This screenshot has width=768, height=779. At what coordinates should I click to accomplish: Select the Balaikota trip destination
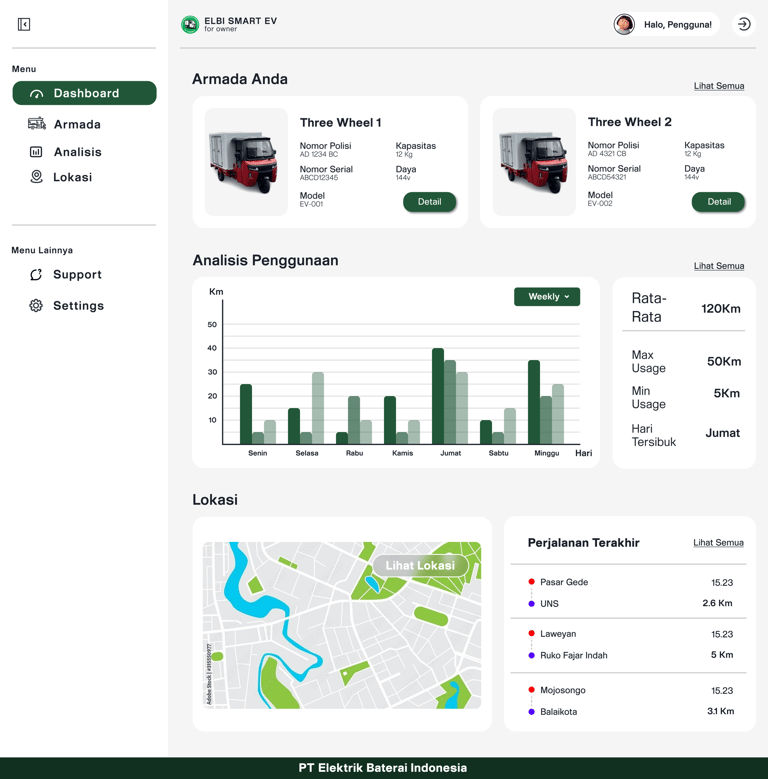click(x=558, y=712)
